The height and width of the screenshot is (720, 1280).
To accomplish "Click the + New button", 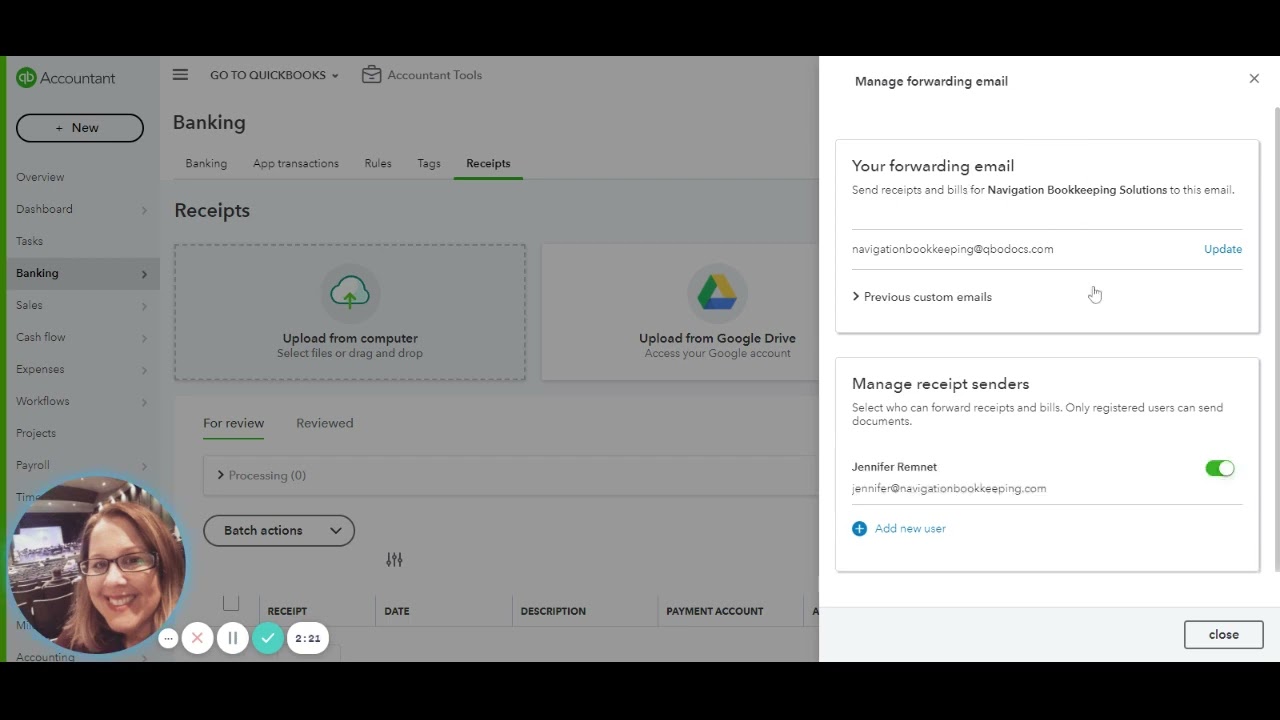I will [x=80, y=128].
